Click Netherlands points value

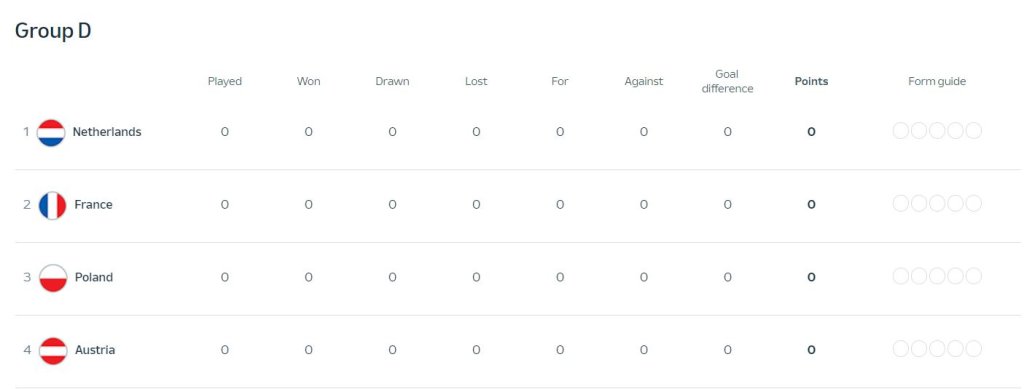(811, 132)
